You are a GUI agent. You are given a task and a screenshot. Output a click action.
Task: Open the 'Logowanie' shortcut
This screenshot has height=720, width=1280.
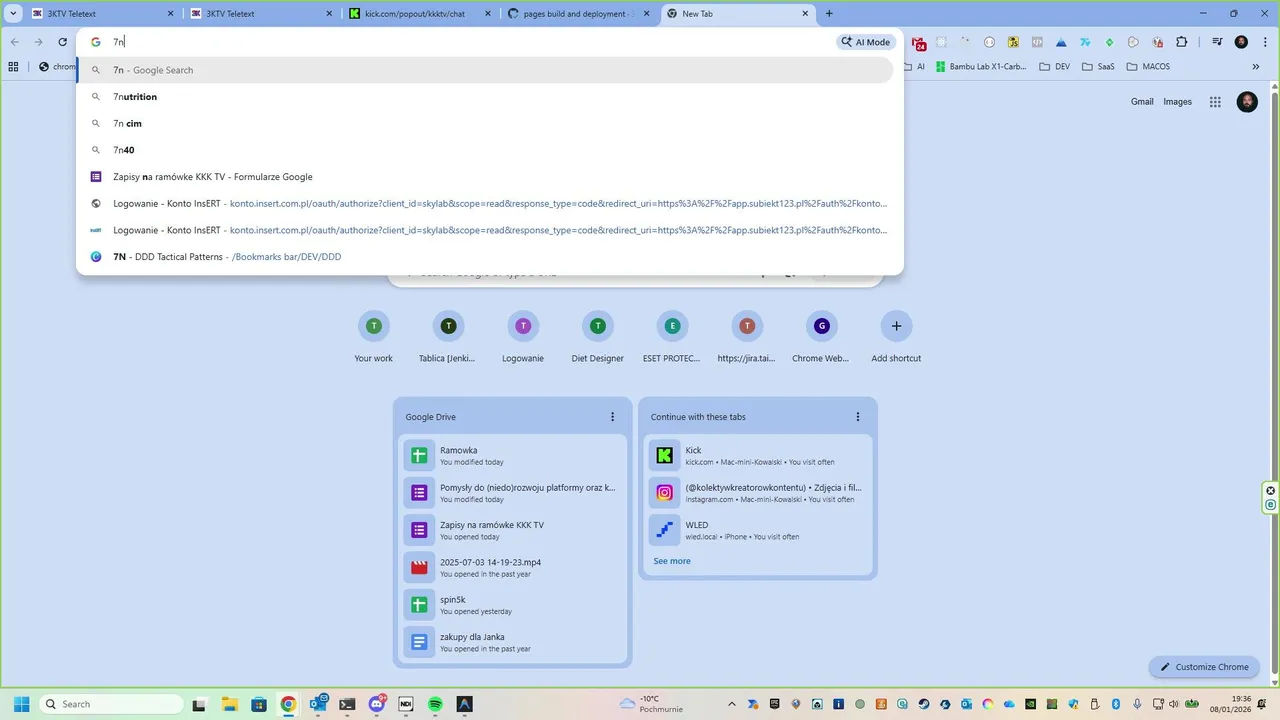click(522, 336)
